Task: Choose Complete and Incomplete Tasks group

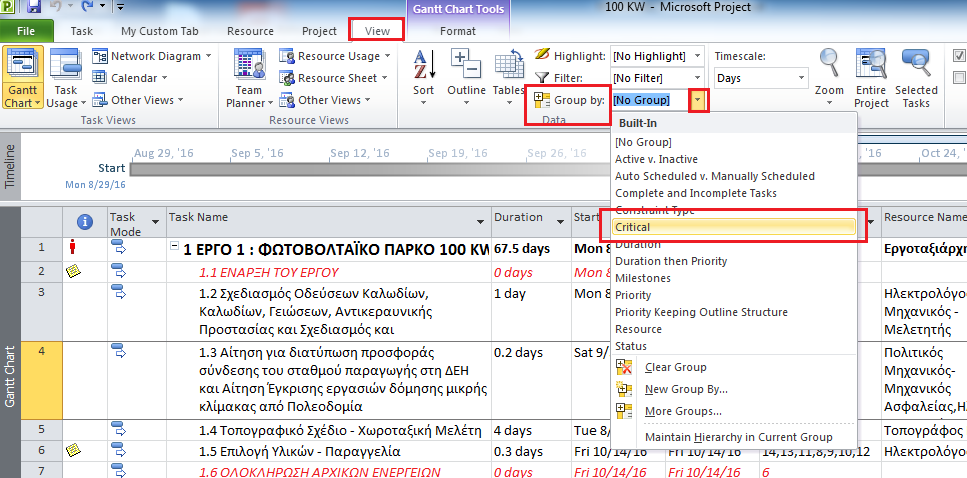Action: pyautogui.click(x=734, y=193)
